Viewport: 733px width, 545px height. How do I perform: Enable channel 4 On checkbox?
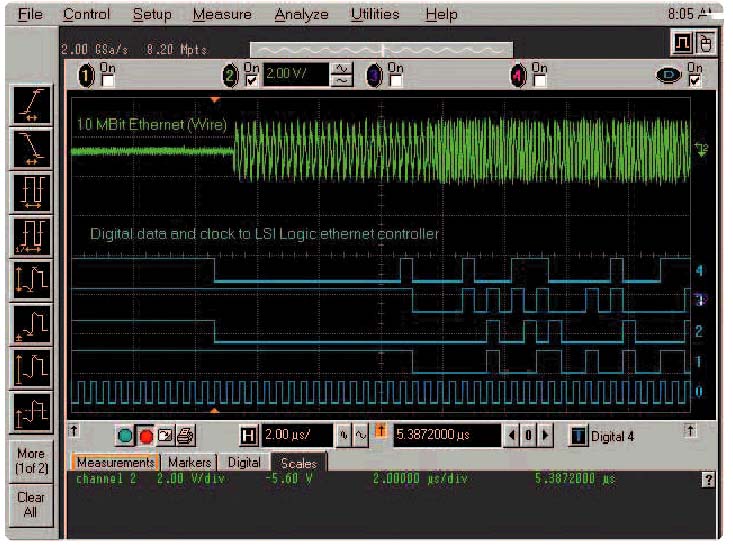[x=539, y=81]
